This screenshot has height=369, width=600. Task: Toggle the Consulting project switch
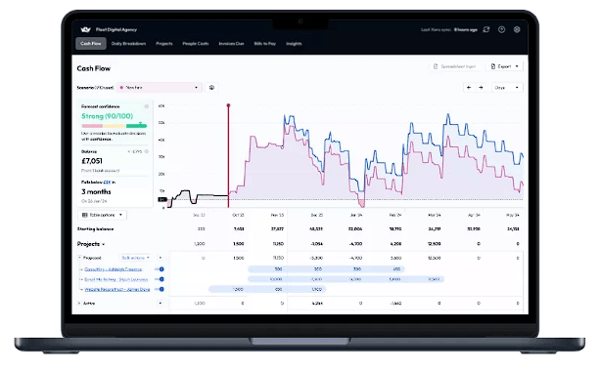click(x=160, y=269)
